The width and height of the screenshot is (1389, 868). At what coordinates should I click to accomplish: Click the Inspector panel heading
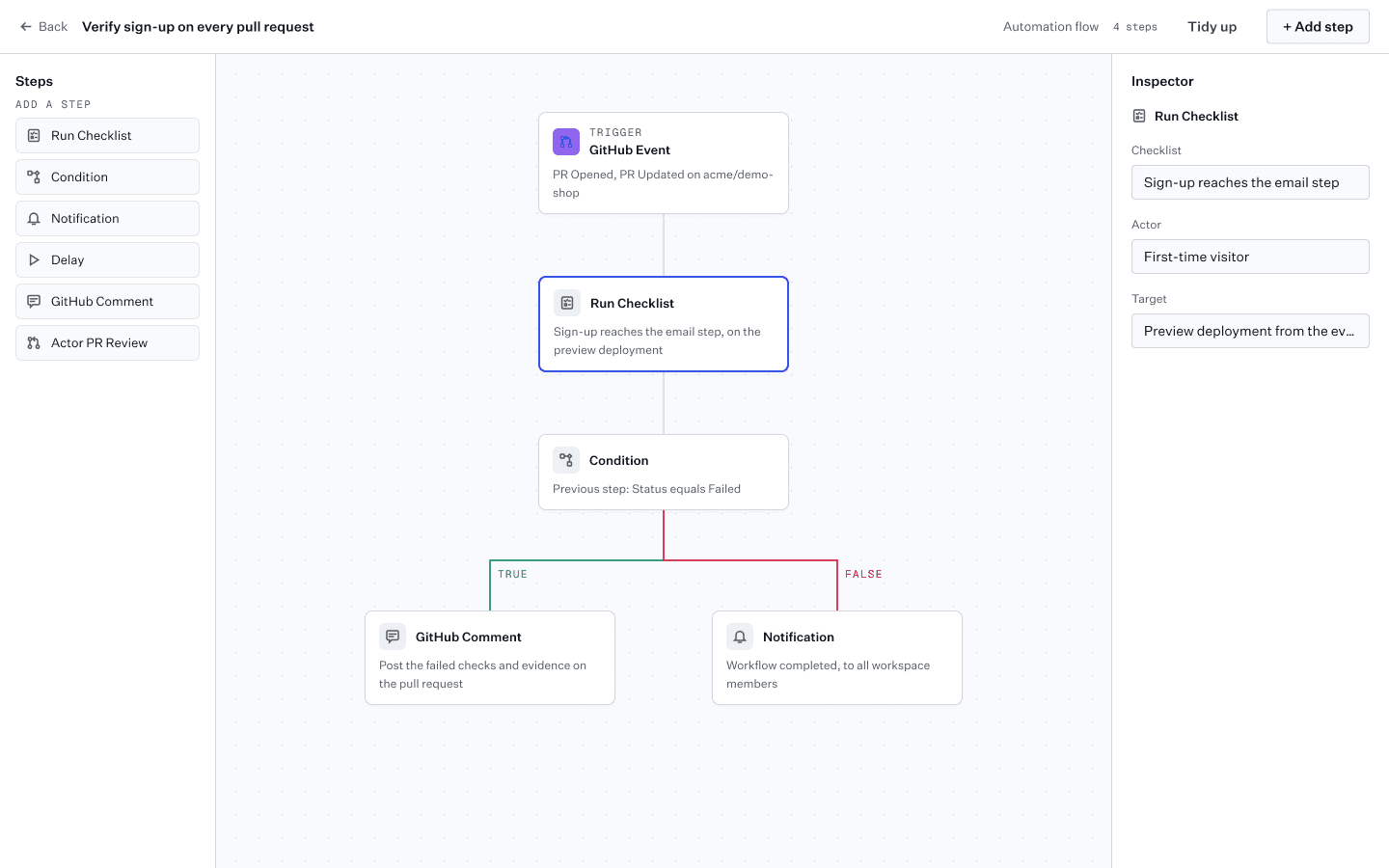pos(1162,81)
